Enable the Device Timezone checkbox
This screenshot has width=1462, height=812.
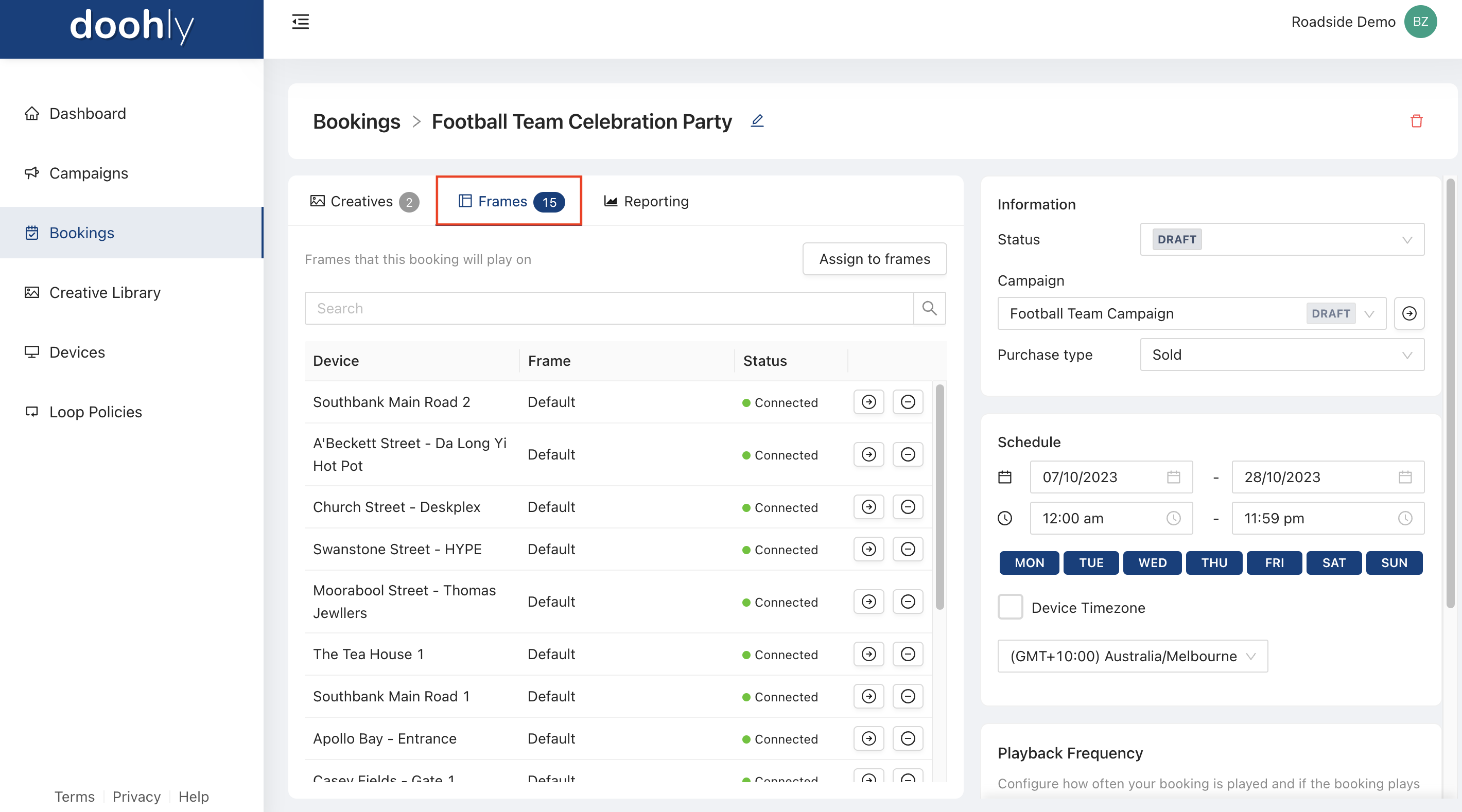click(x=1010, y=607)
